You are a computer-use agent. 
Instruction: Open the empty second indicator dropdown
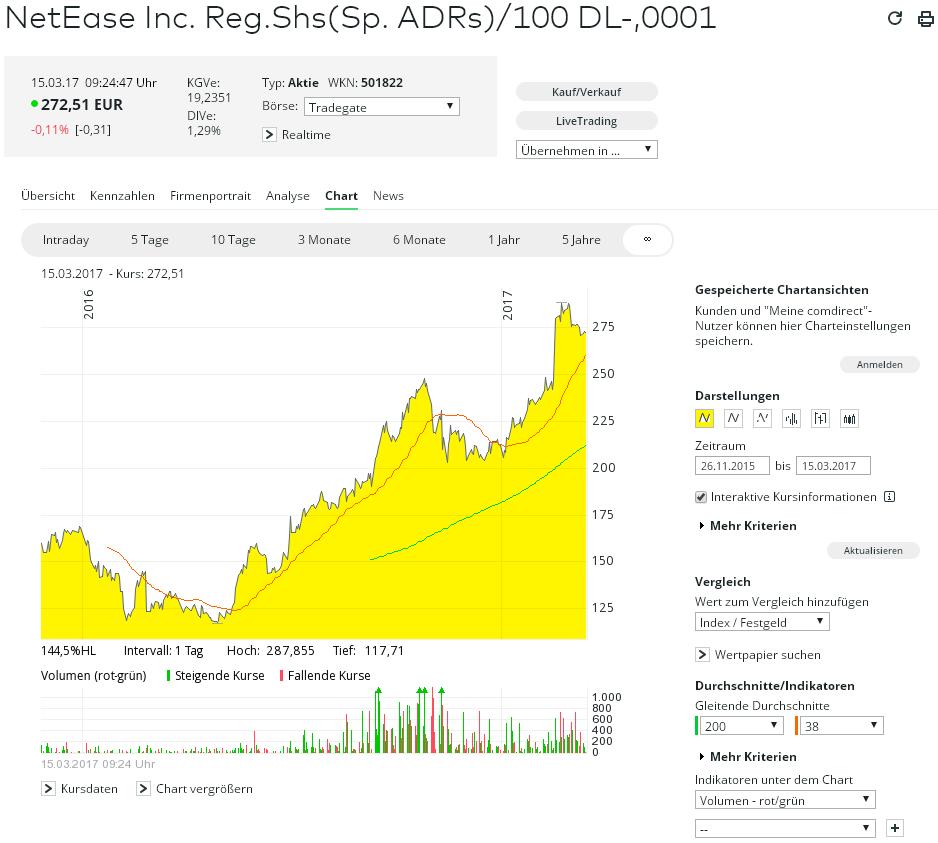pos(785,829)
